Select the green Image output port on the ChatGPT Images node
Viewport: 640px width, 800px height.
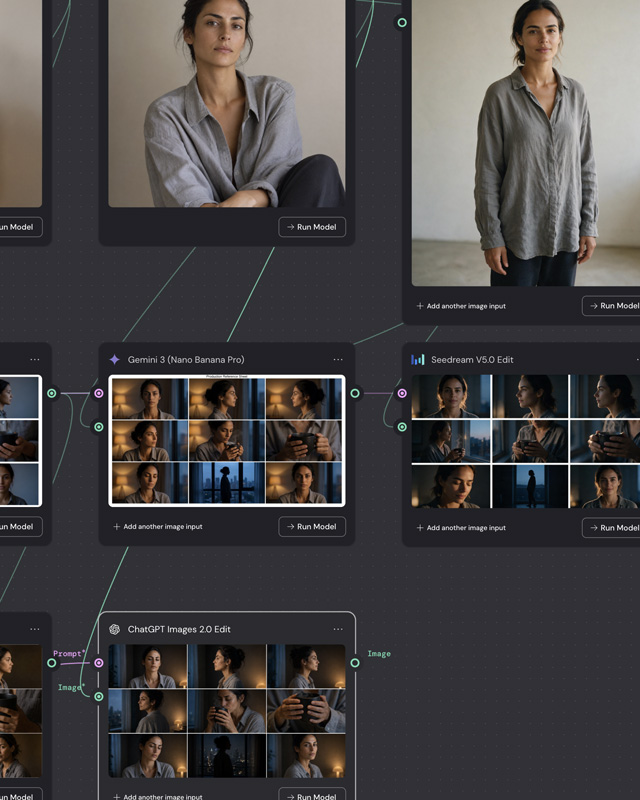click(355, 663)
